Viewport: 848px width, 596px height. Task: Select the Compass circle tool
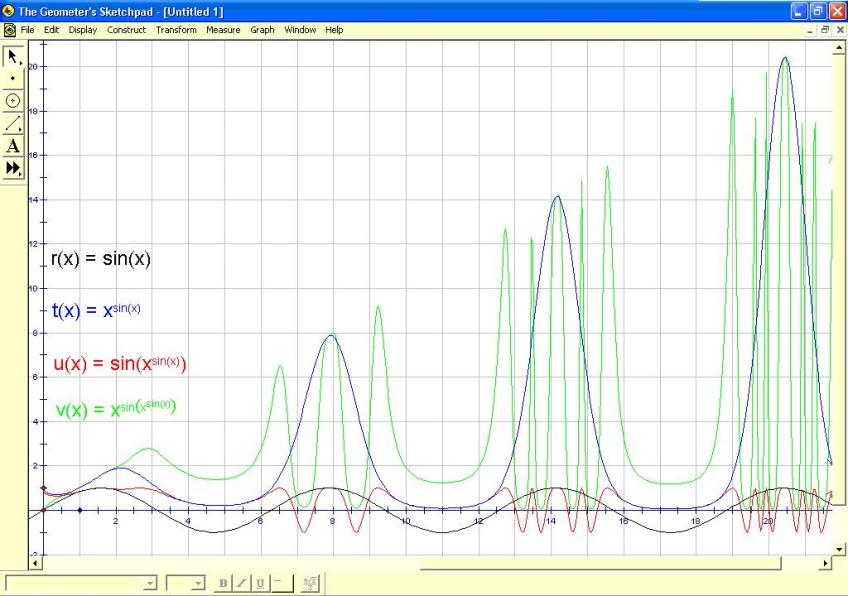tap(13, 101)
